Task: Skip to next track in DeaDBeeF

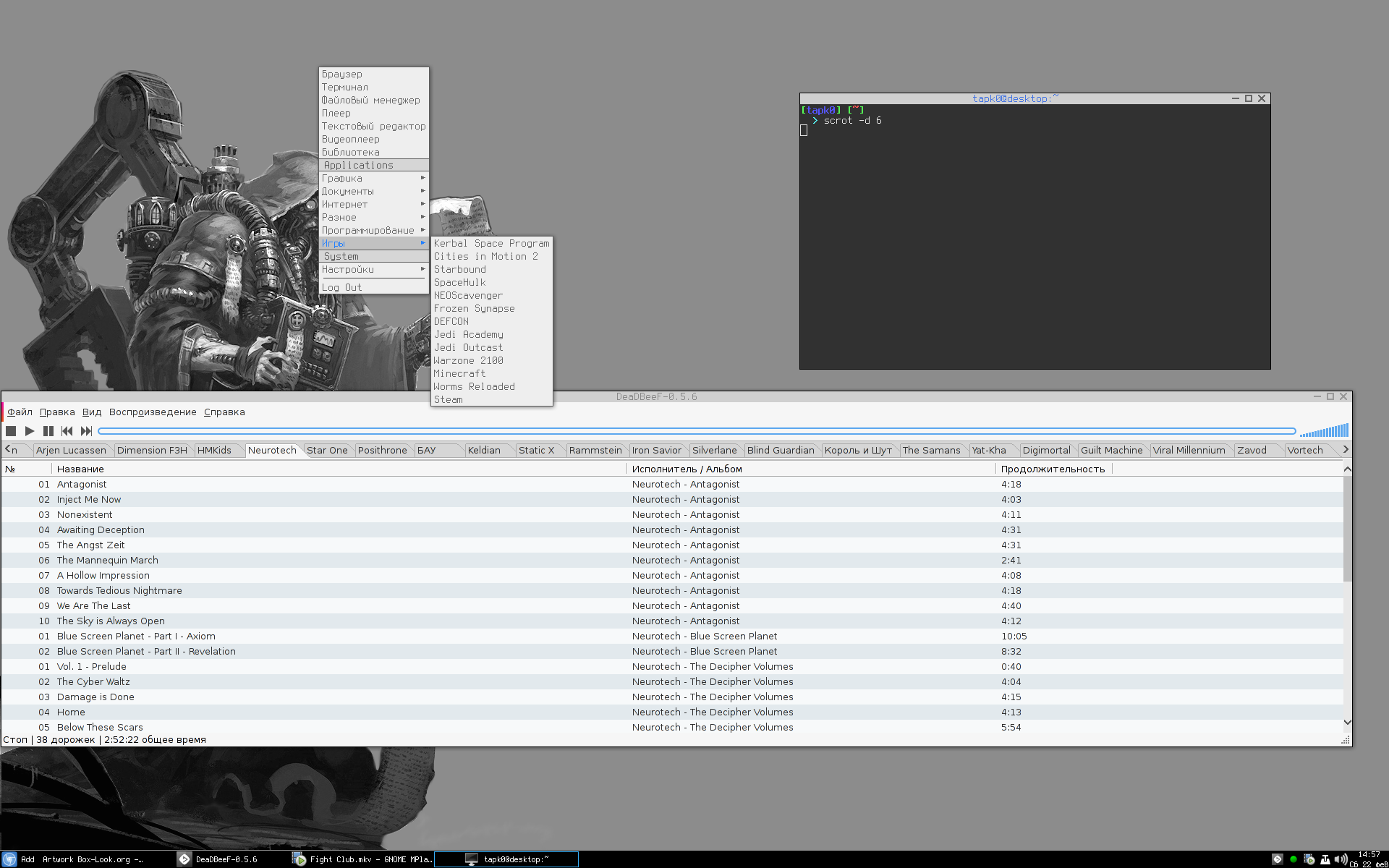Action: (x=86, y=431)
